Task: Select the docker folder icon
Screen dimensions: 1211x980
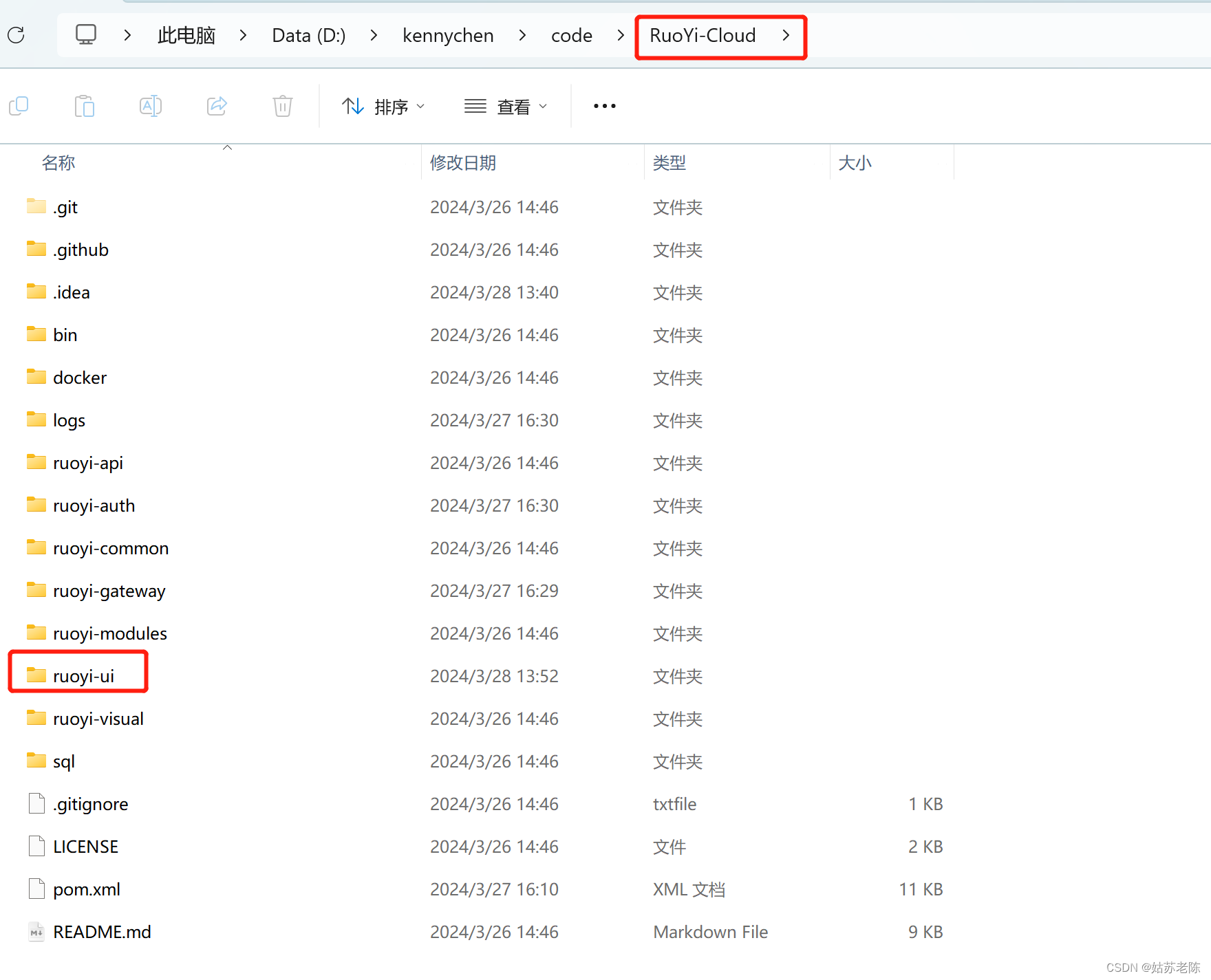Action: 36,377
